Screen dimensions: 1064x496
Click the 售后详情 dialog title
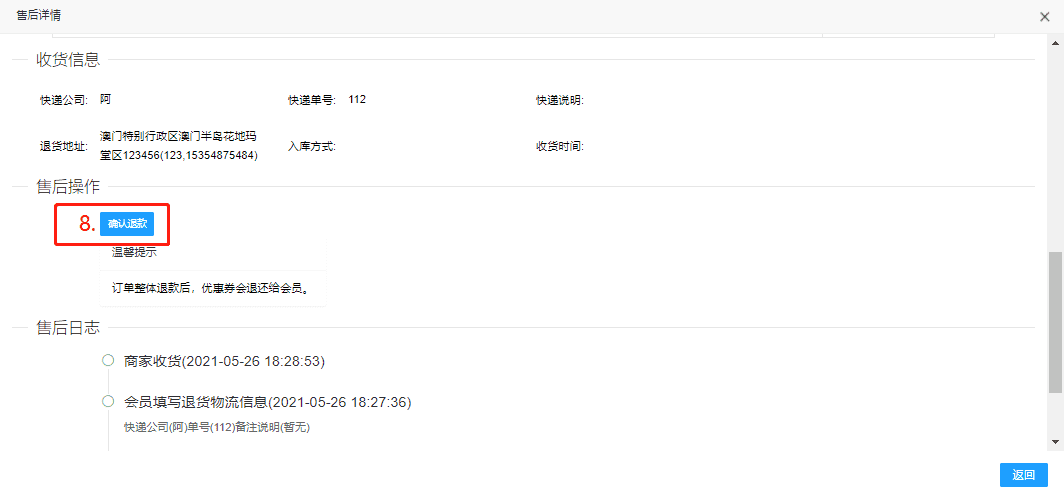(x=38, y=15)
